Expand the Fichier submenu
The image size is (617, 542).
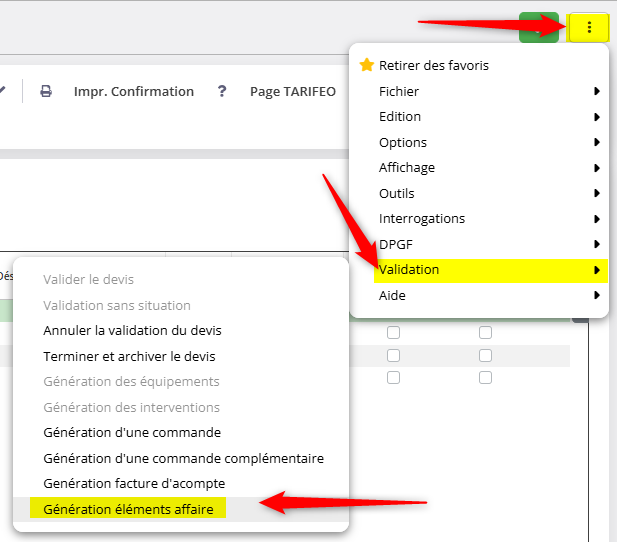(x=479, y=91)
